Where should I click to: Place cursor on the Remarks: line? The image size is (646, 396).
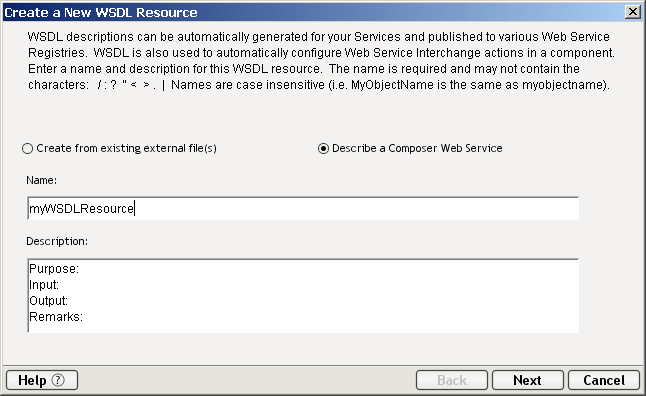56,317
